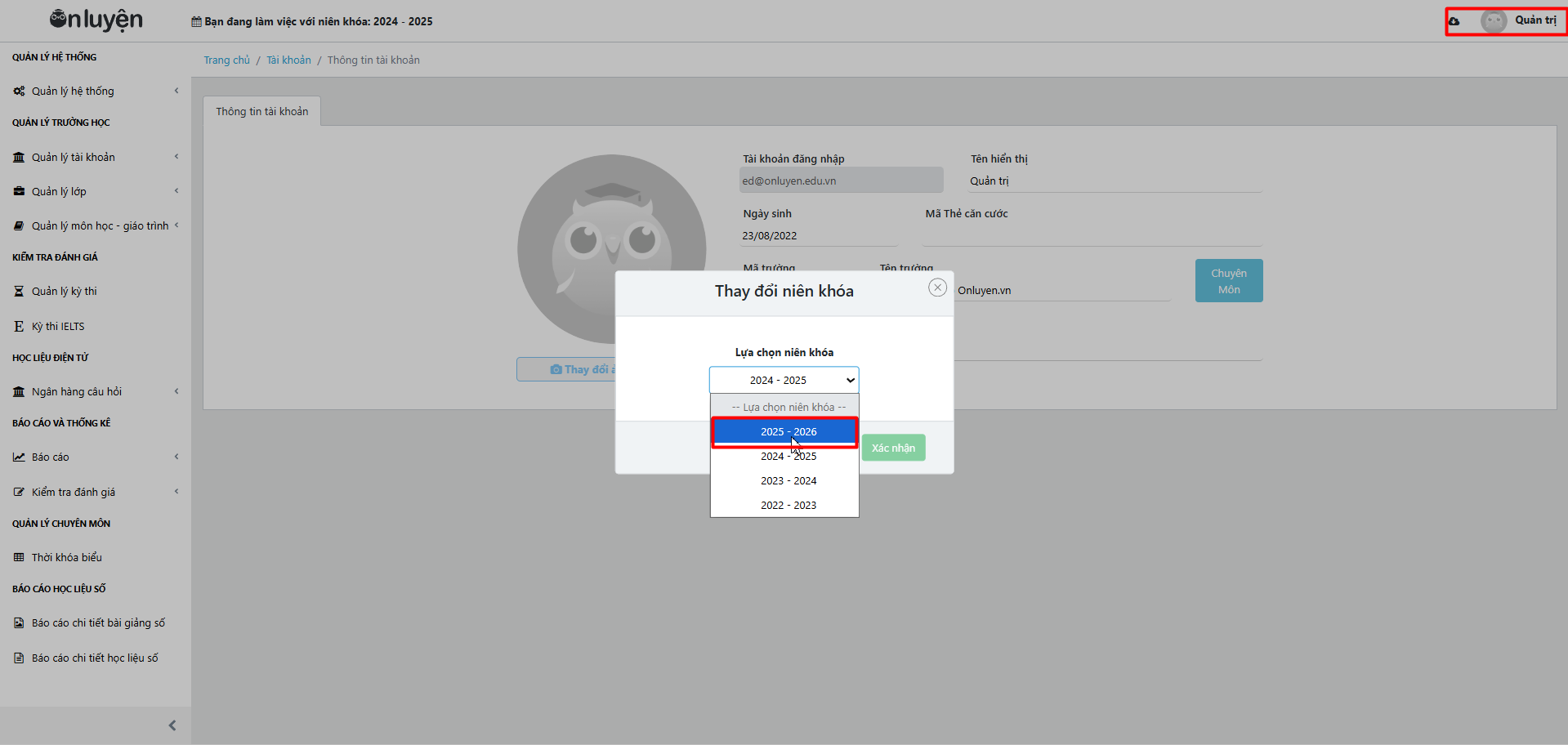1568x745 pixels.
Task: Click the Chuyên Môn button
Action: pos(1228,281)
